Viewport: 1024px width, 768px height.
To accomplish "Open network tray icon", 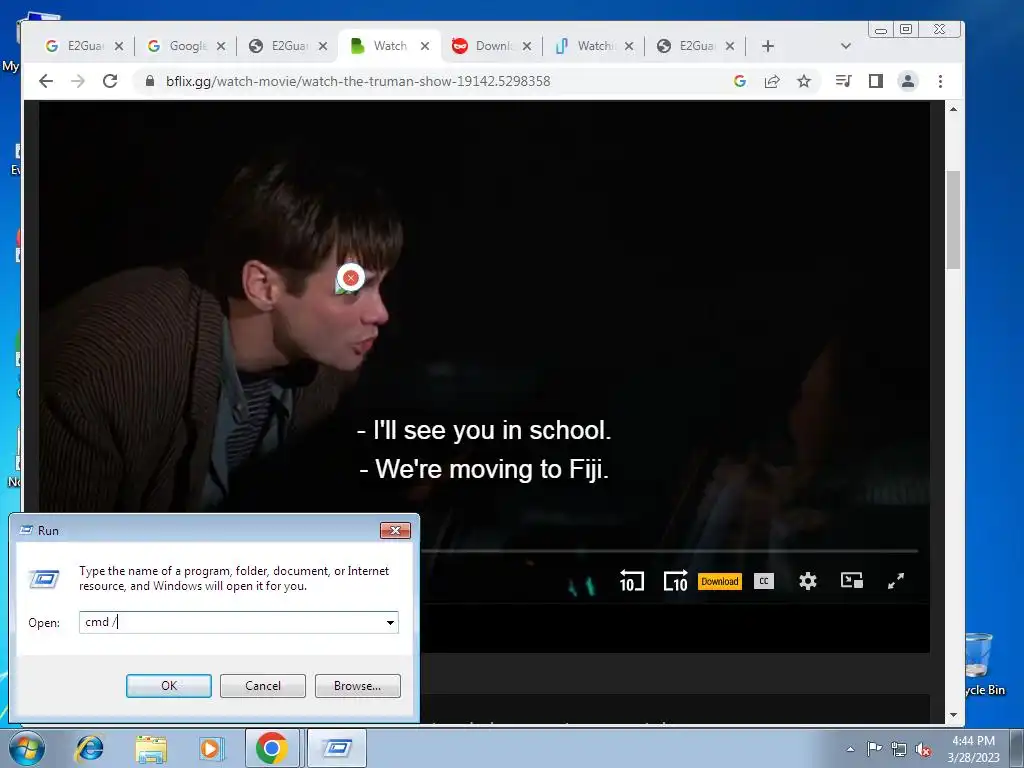I will coord(899,750).
